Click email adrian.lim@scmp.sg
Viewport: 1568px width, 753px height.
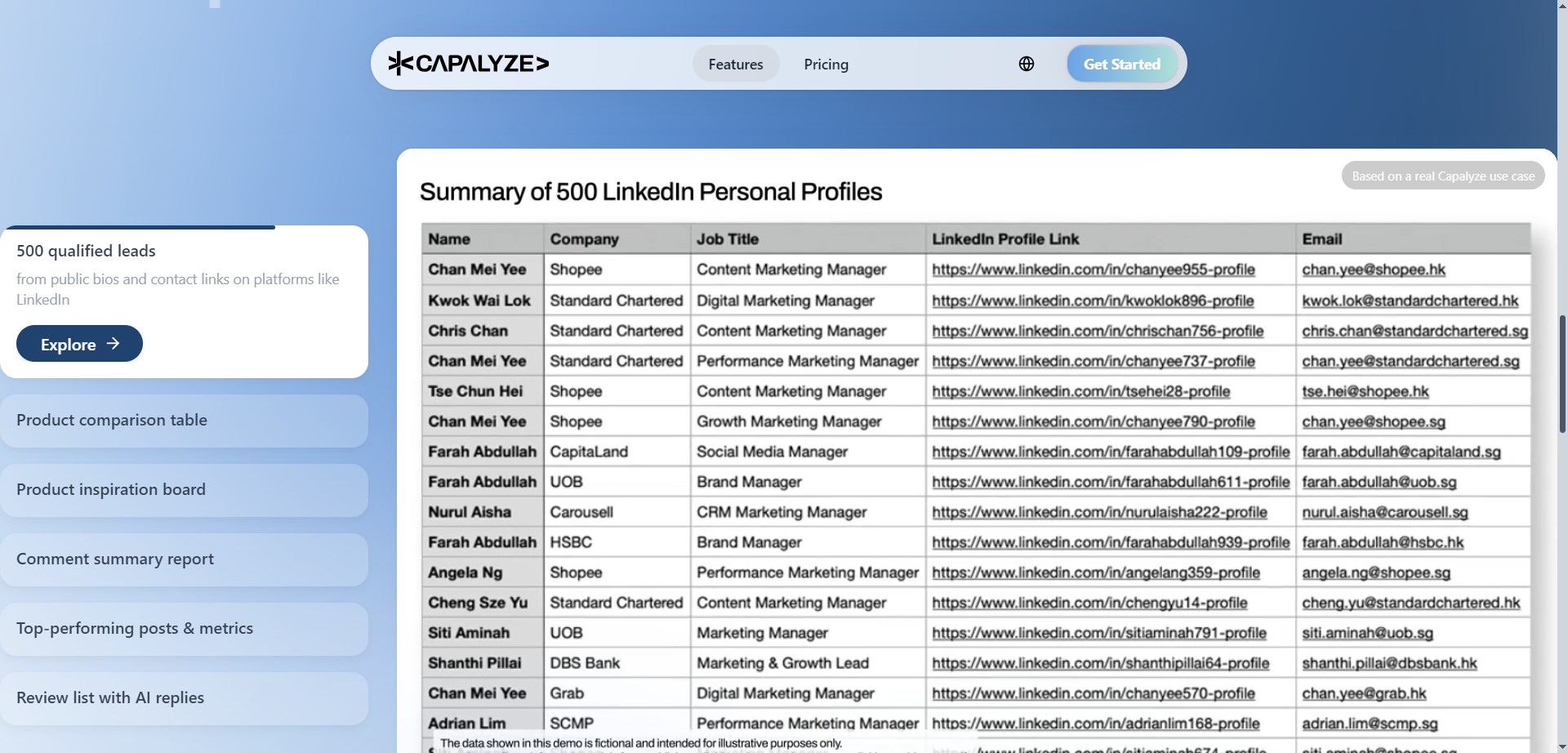[1370, 724]
